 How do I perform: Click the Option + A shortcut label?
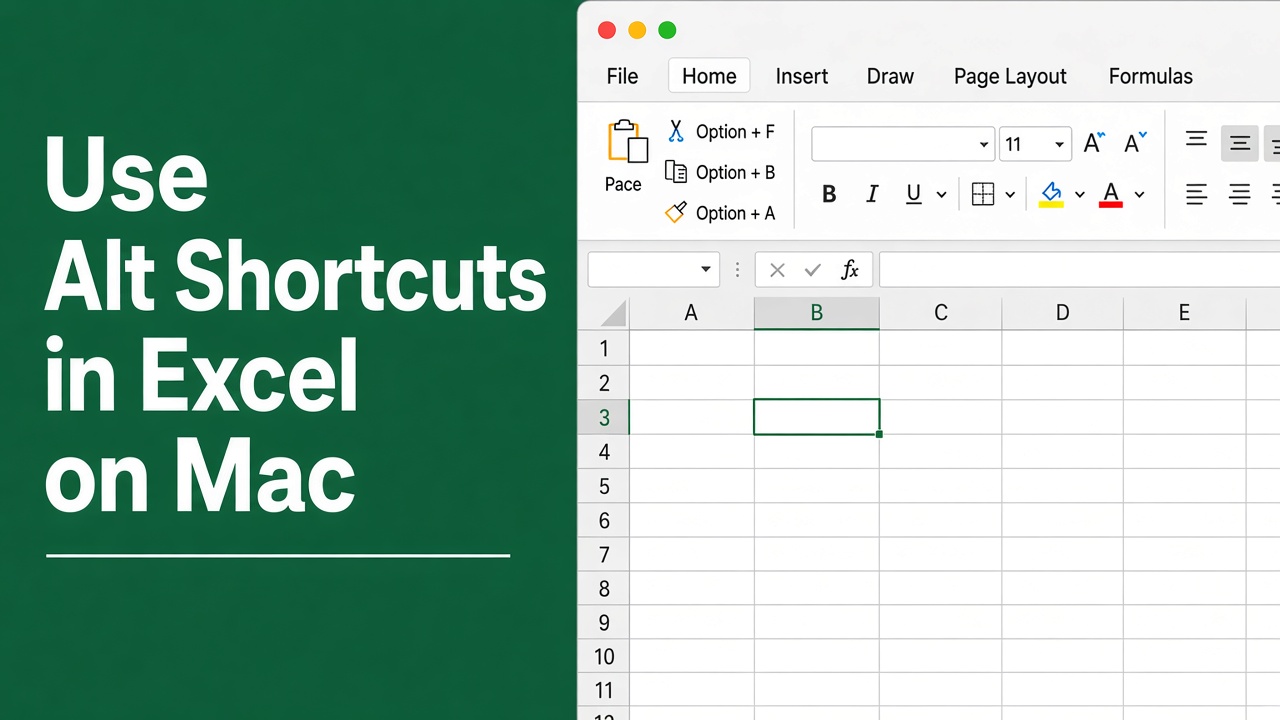click(735, 213)
